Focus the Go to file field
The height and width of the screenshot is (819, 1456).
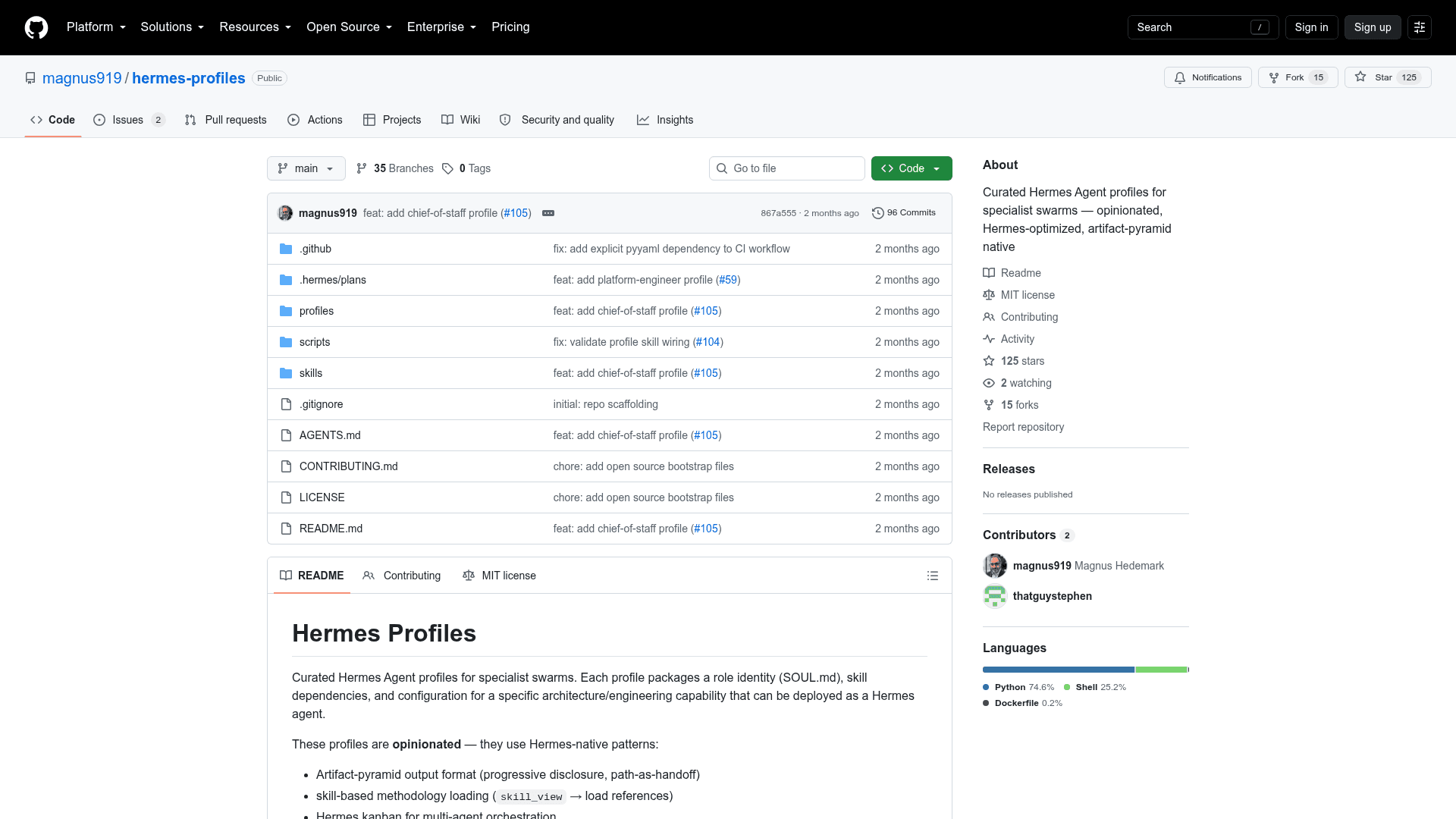click(786, 168)
